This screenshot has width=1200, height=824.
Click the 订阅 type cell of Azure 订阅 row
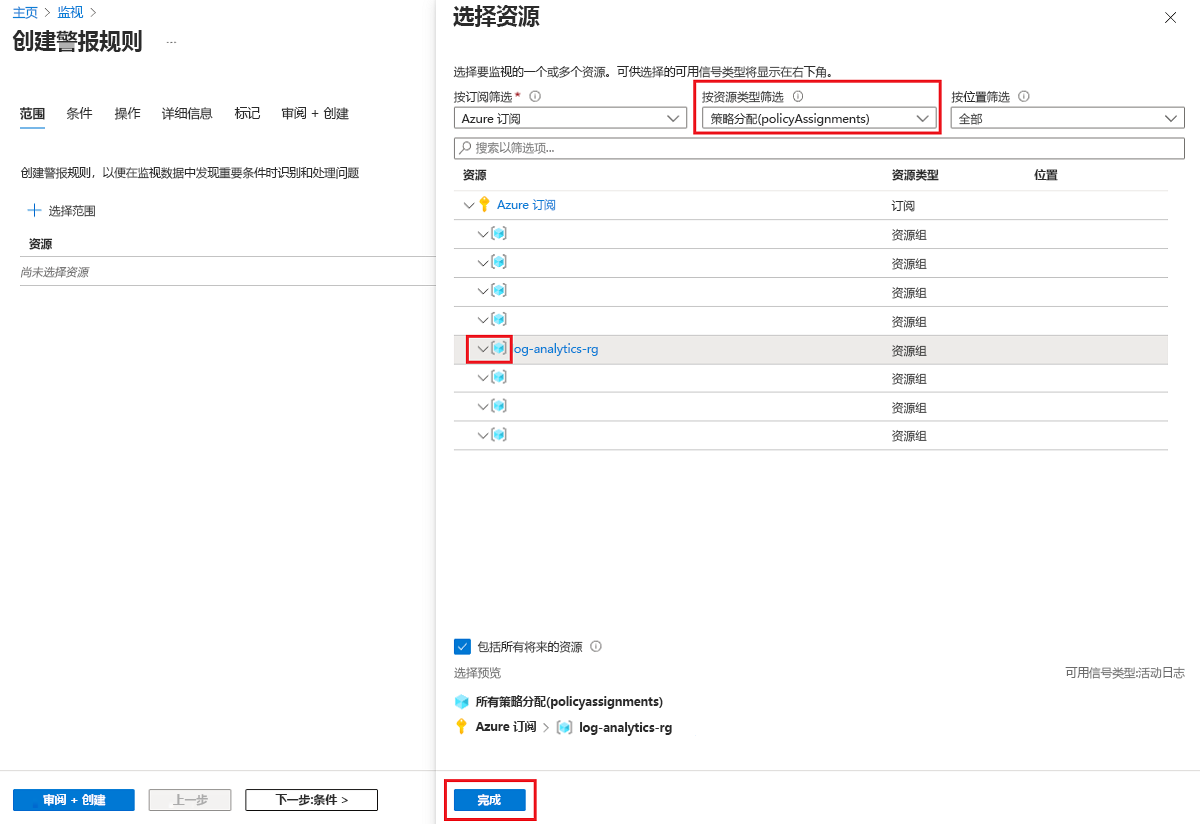click(x=903, y=206)
